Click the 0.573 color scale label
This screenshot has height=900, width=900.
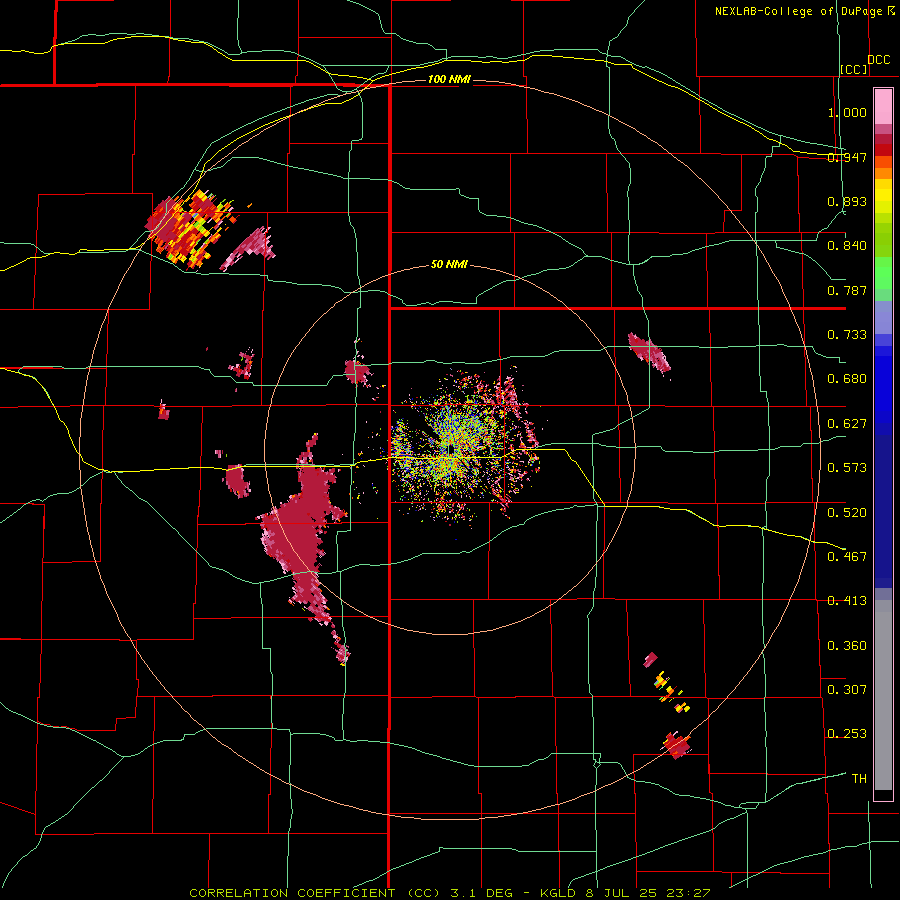click(847, 468)
